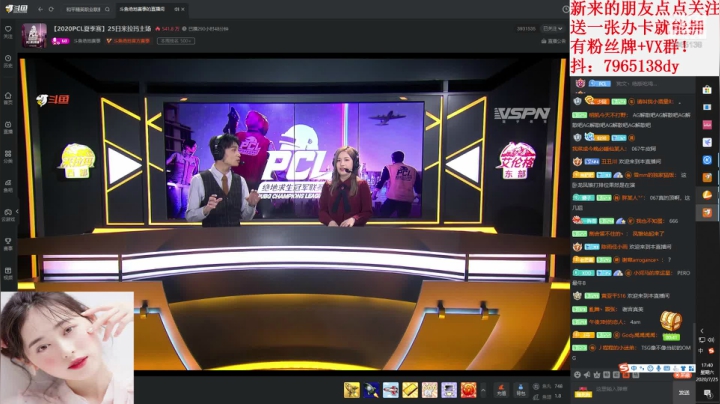
Task: Show hidden tray icons chevron
Action: [x=702, y=331]
